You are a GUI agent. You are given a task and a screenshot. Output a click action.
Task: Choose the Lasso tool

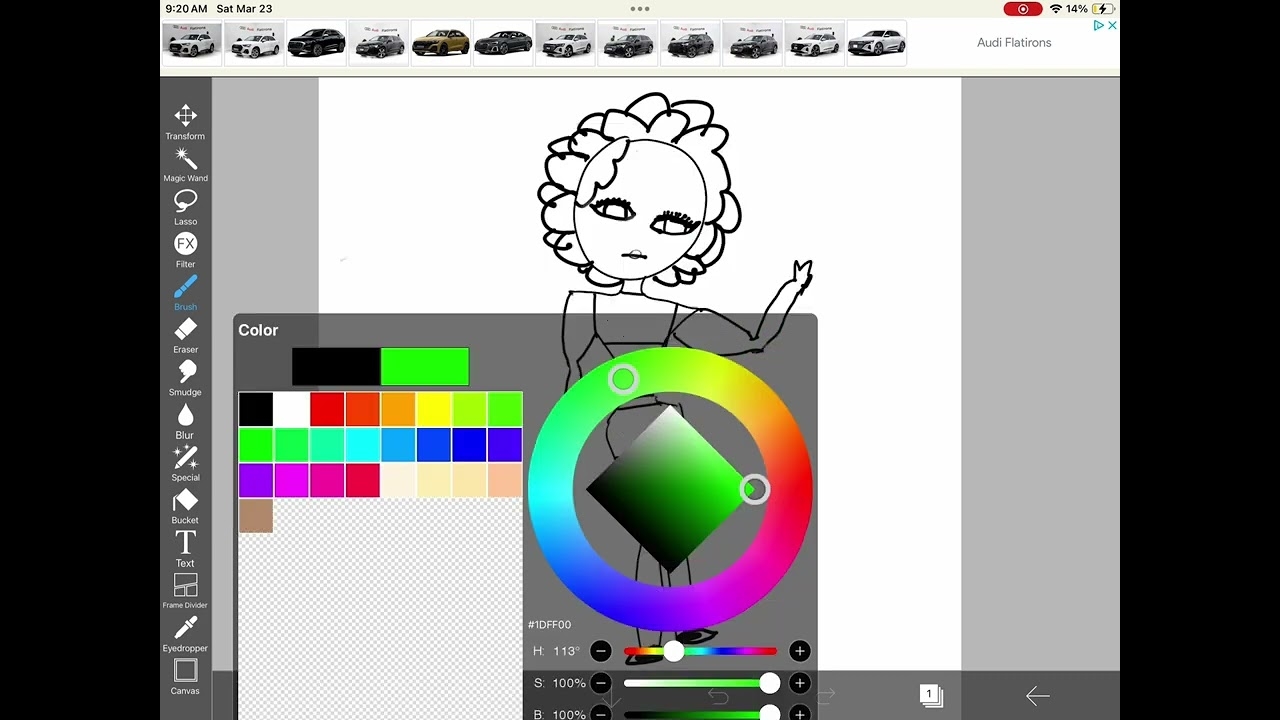[x=185, y=206]
